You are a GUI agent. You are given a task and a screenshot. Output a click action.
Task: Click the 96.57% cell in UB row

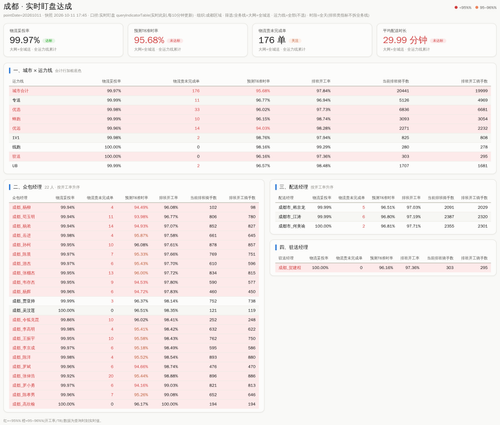point(263,166)
